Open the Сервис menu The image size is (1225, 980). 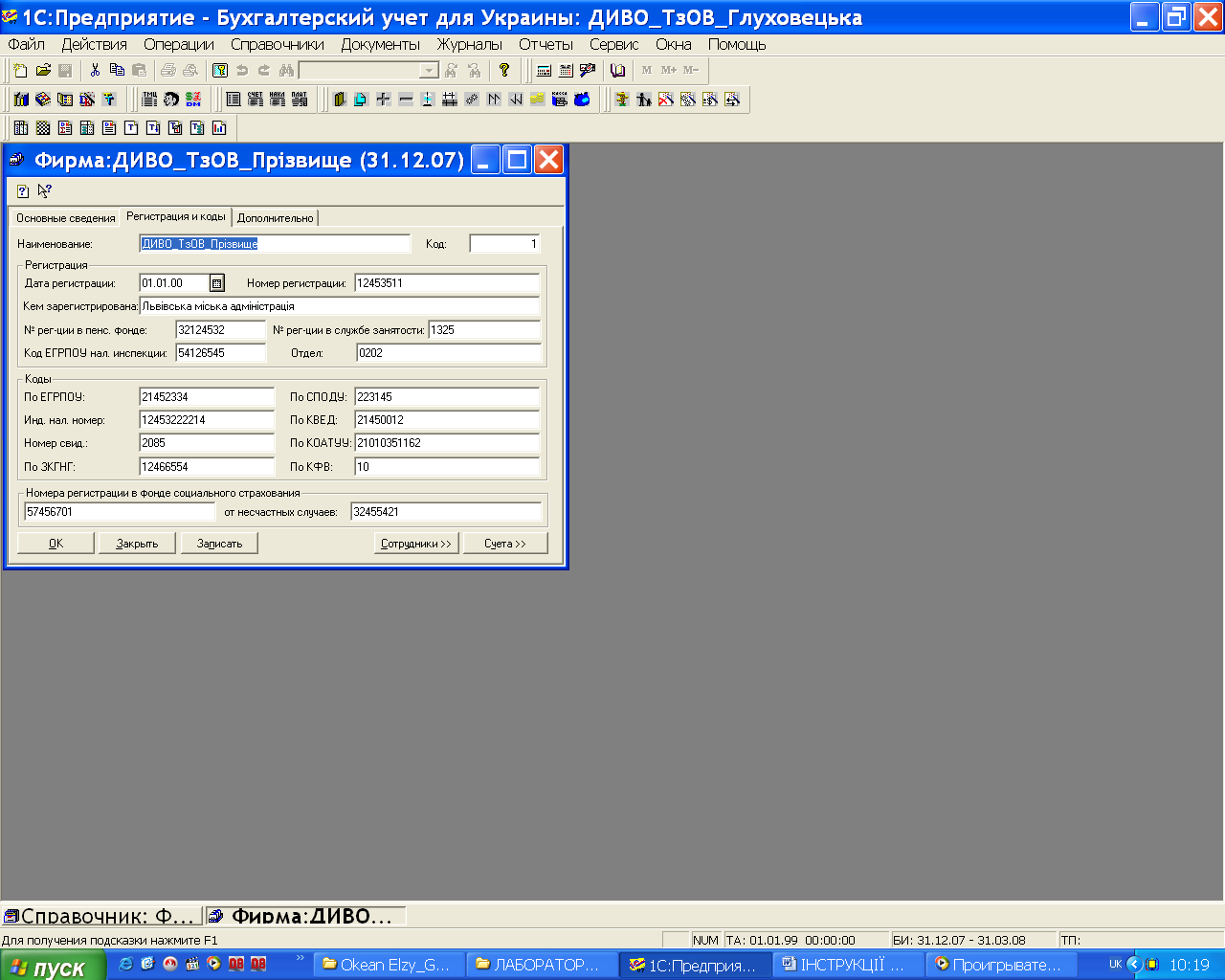click(x=614, y=44)
